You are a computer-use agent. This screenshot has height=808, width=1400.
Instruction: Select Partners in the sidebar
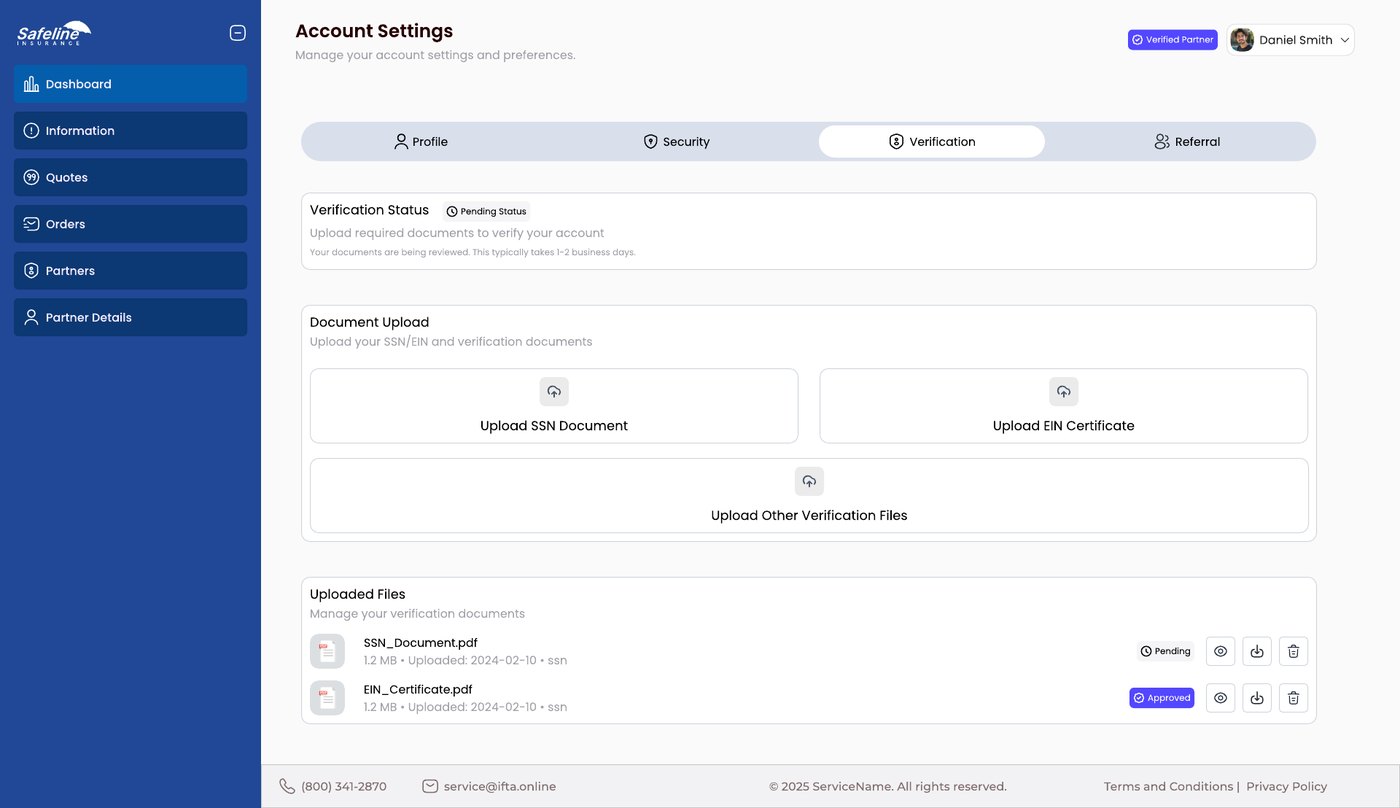(x=130, y=271)
